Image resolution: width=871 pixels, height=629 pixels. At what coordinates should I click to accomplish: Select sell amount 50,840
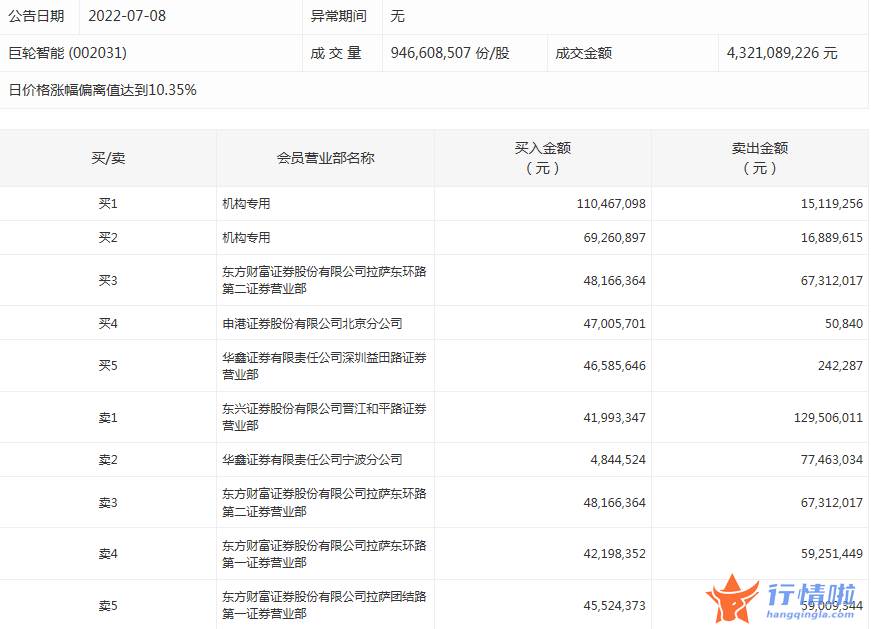pyautogui.click(x=844, y=323)
